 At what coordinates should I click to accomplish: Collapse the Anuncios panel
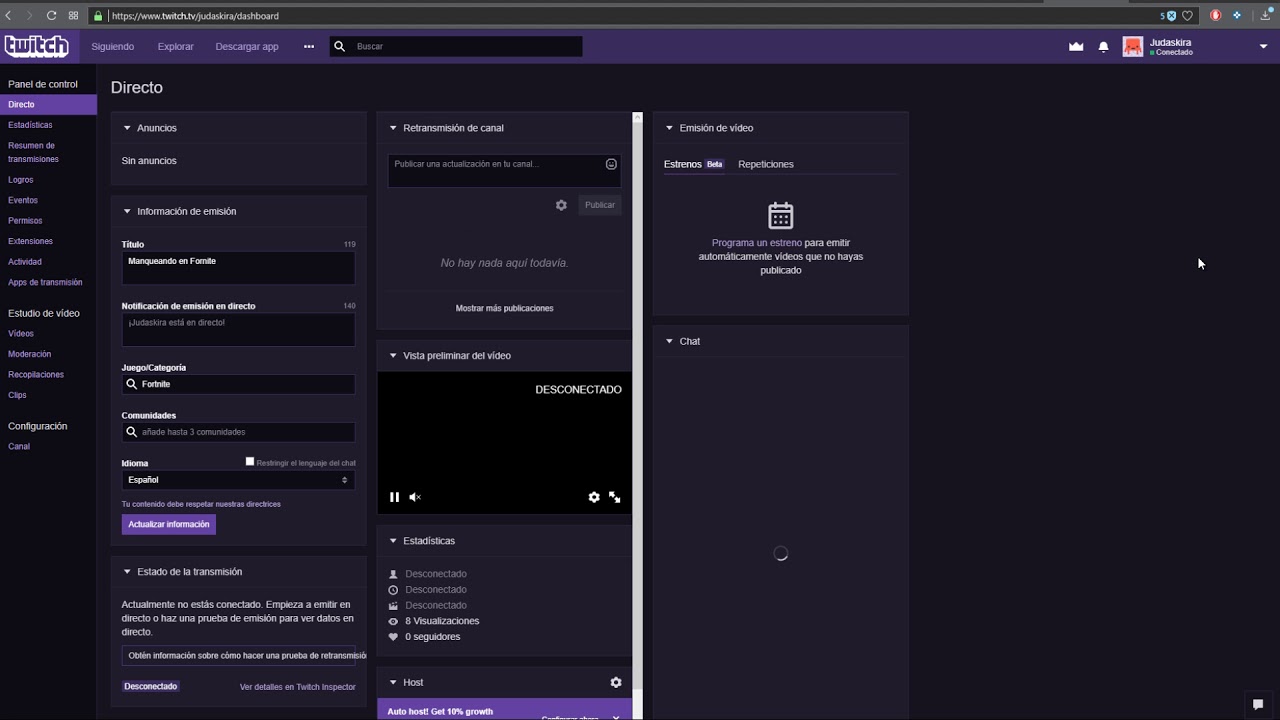127,128
